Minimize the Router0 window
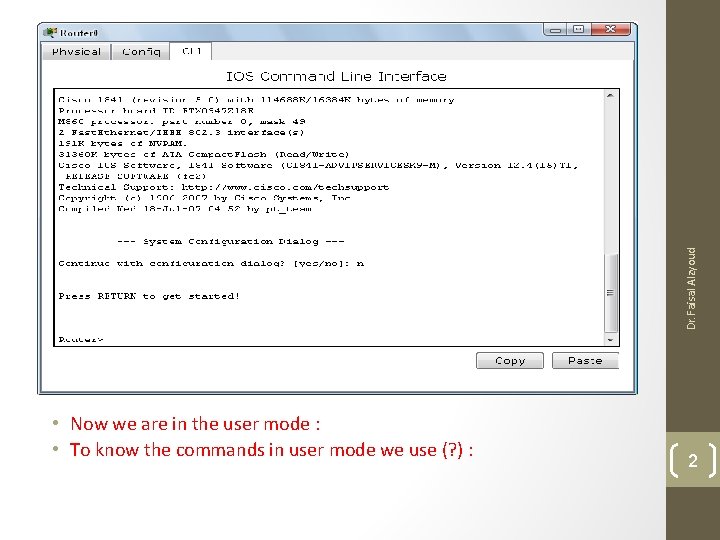This screenshot has height=540, width=720. point(555,30)
